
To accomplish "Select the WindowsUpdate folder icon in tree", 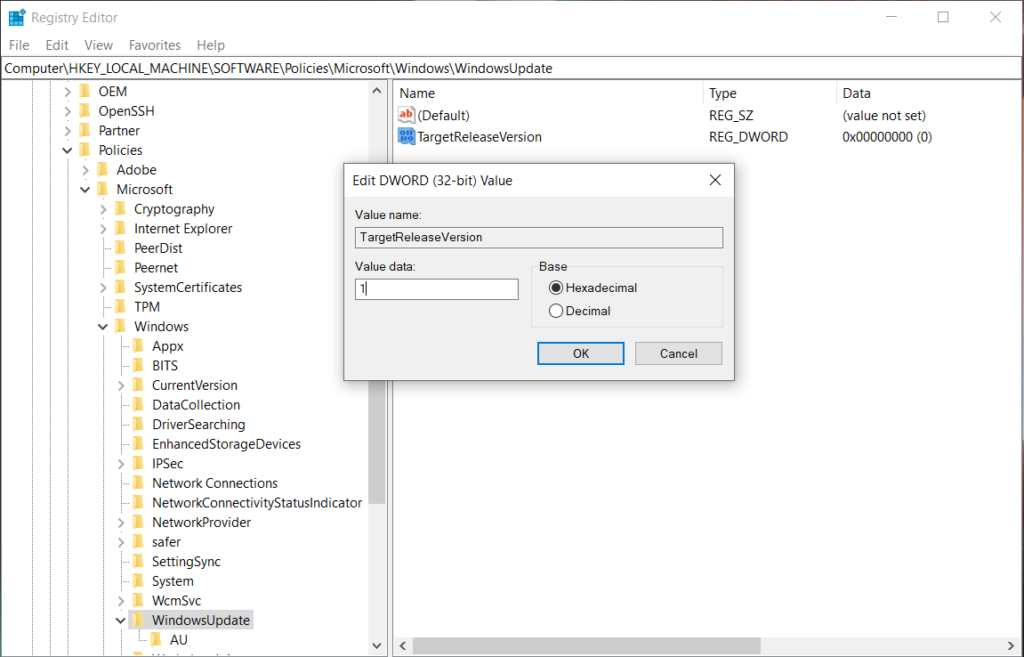I will [x=138, y=621].
